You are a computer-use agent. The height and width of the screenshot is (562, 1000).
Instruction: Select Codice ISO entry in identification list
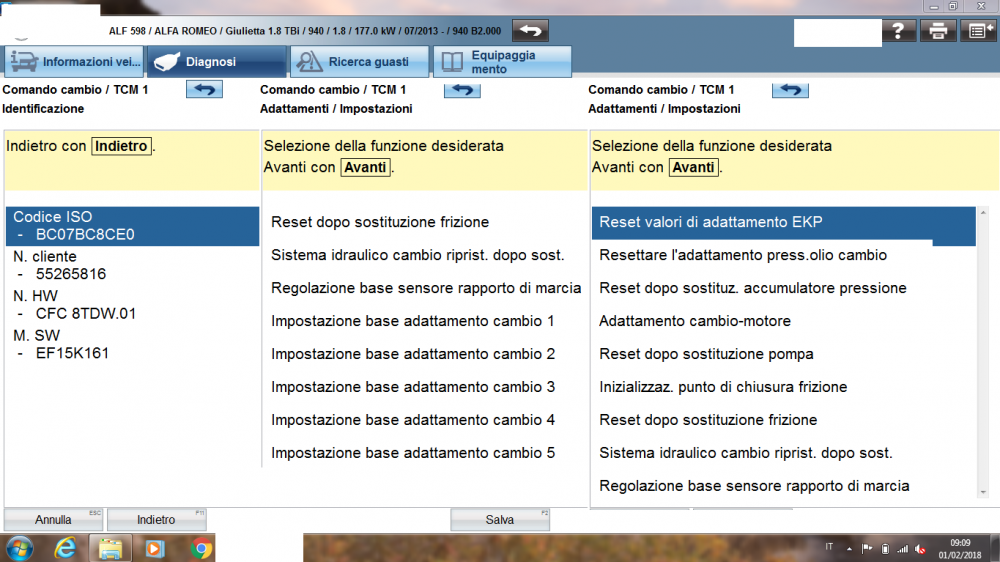[131, 225]
